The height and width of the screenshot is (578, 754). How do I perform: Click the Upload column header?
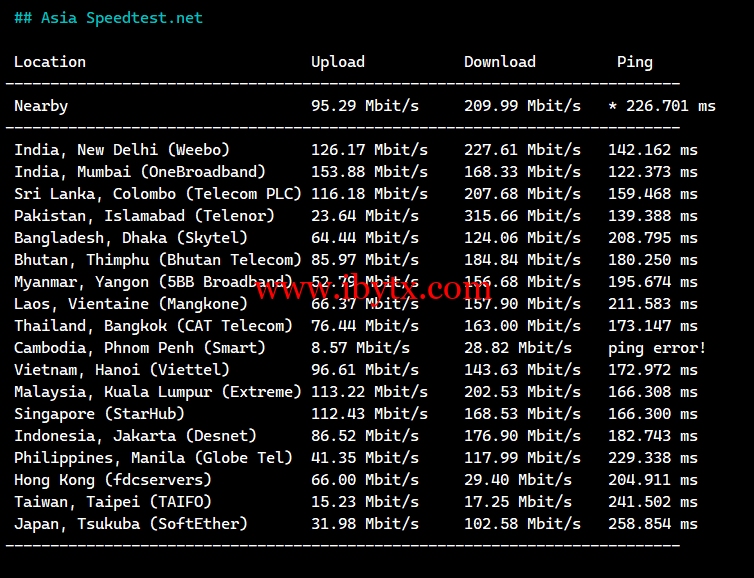click(338, 62)
